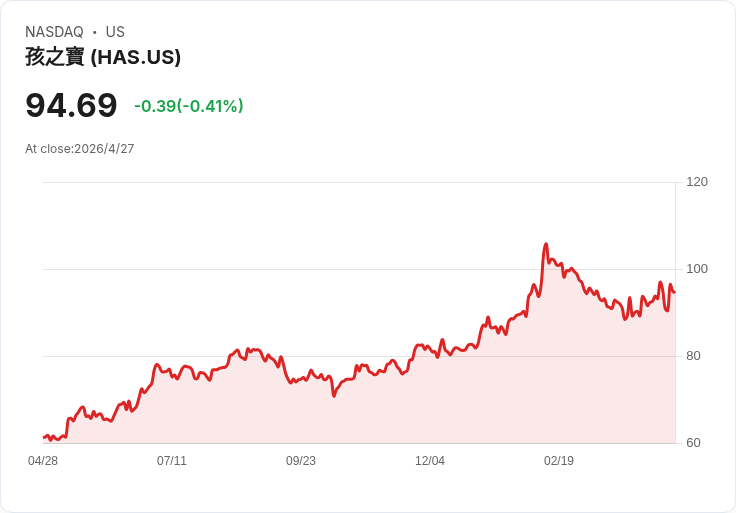
Task: Click the US market label
Action: (115, 32)
